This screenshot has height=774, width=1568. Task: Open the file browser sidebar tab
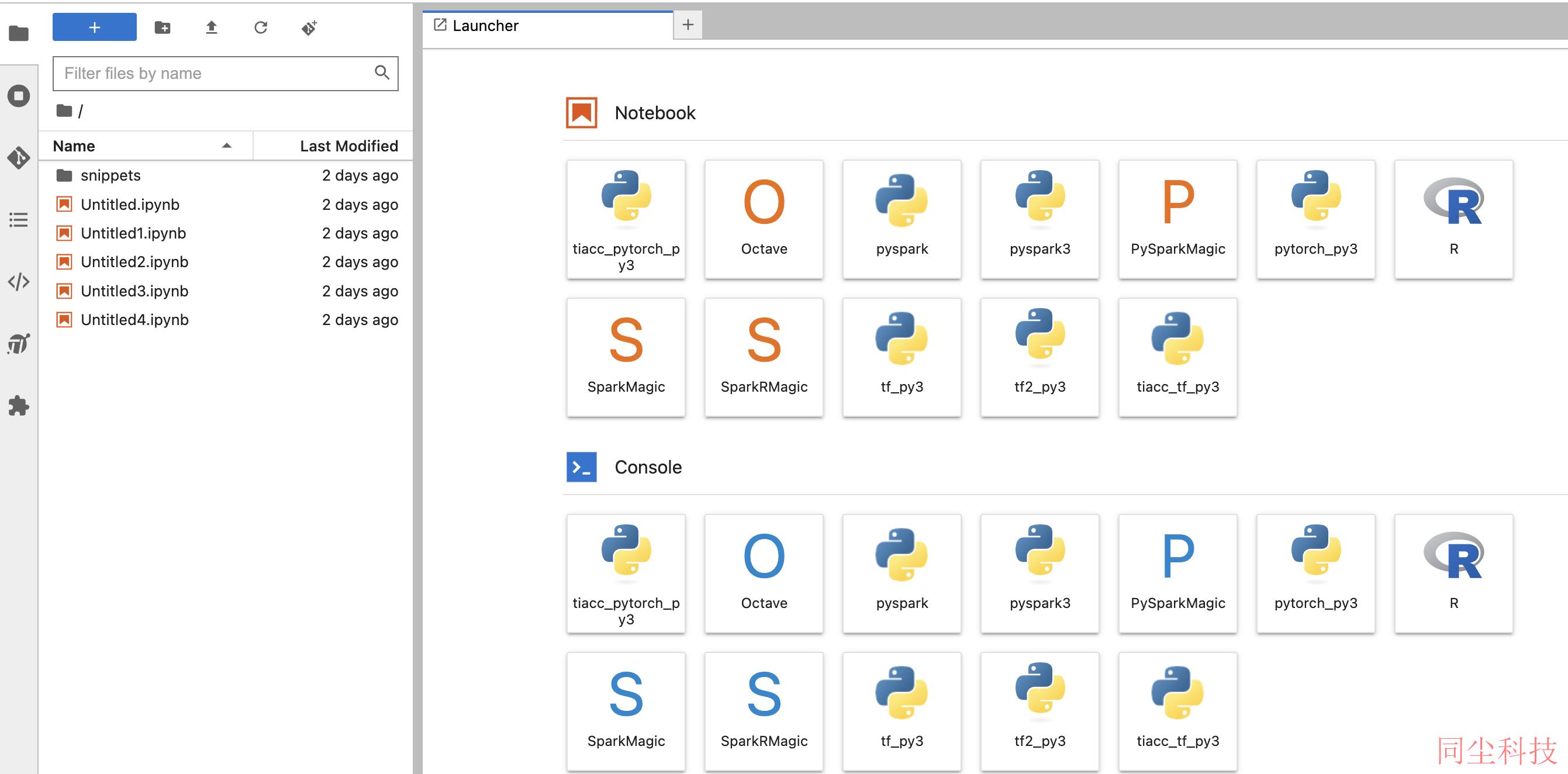click(19, 33)
